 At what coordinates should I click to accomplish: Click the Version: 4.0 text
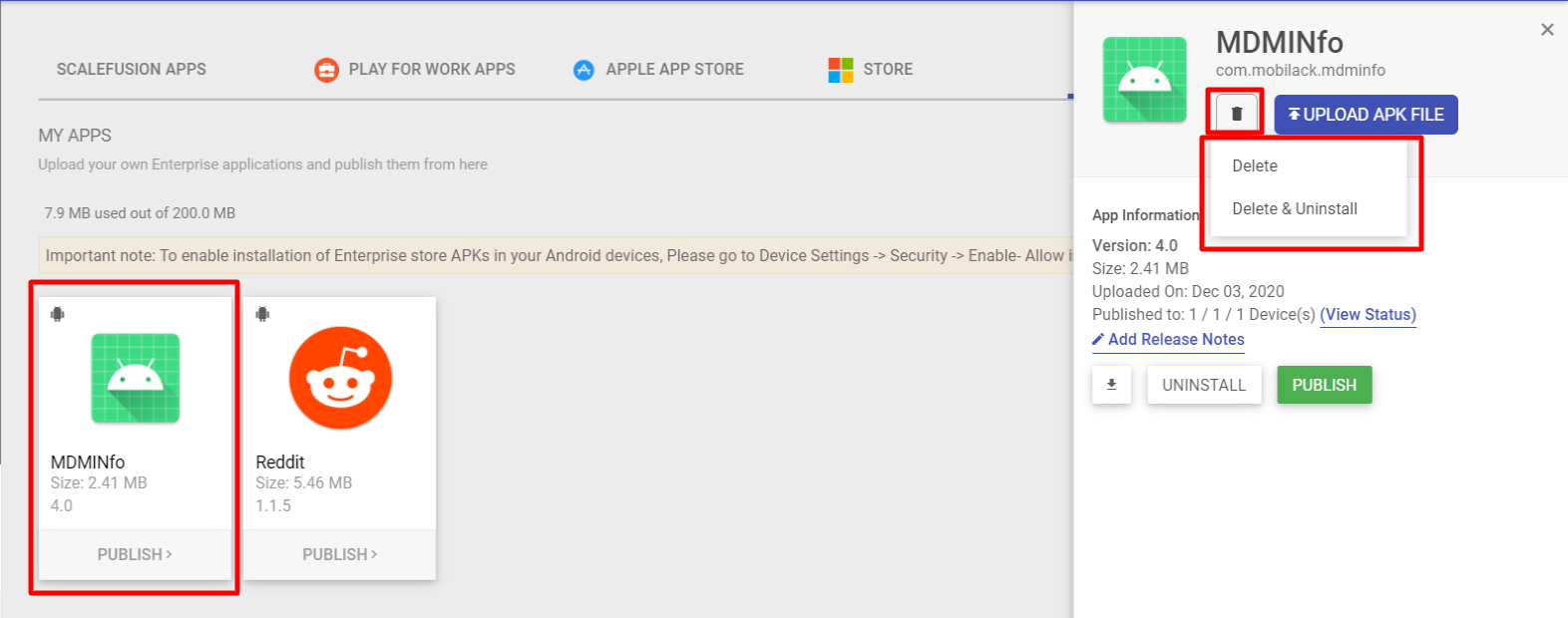click(1135, 245)
